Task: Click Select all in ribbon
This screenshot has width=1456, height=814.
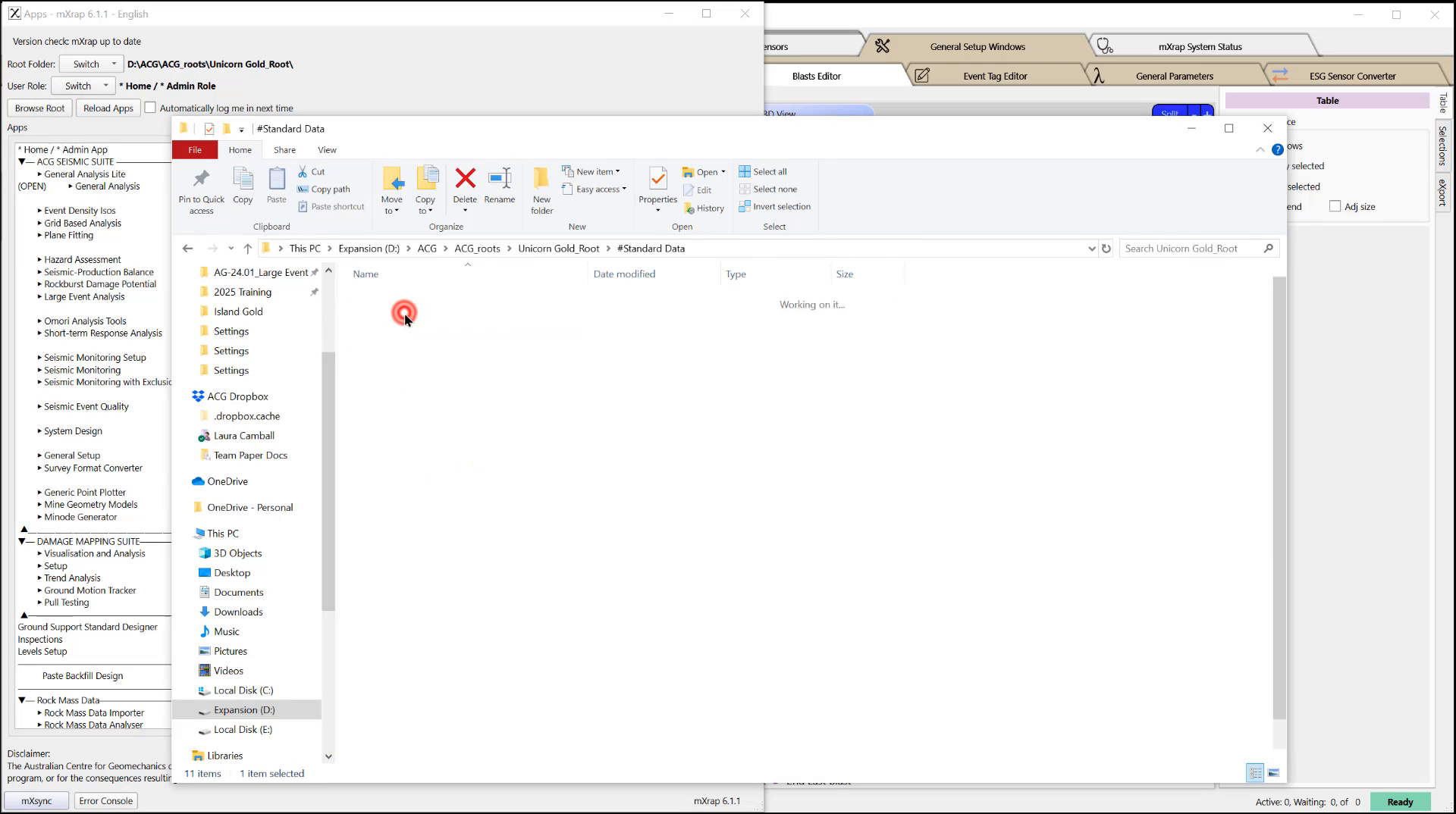Action: click(x=763, y=171)
